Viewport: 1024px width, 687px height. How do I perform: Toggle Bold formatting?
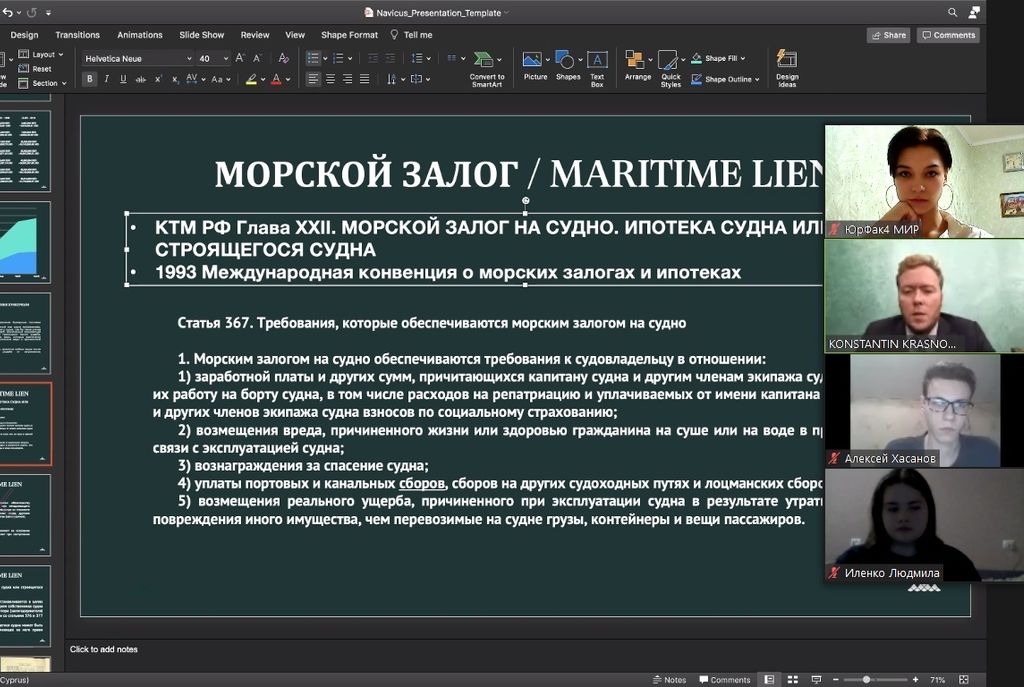click(x=90, y=78)
